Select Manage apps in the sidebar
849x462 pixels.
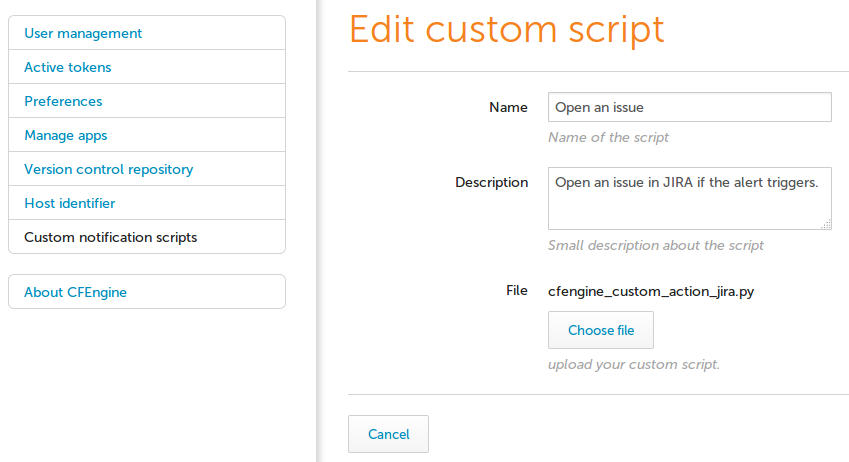coord(66,135)
